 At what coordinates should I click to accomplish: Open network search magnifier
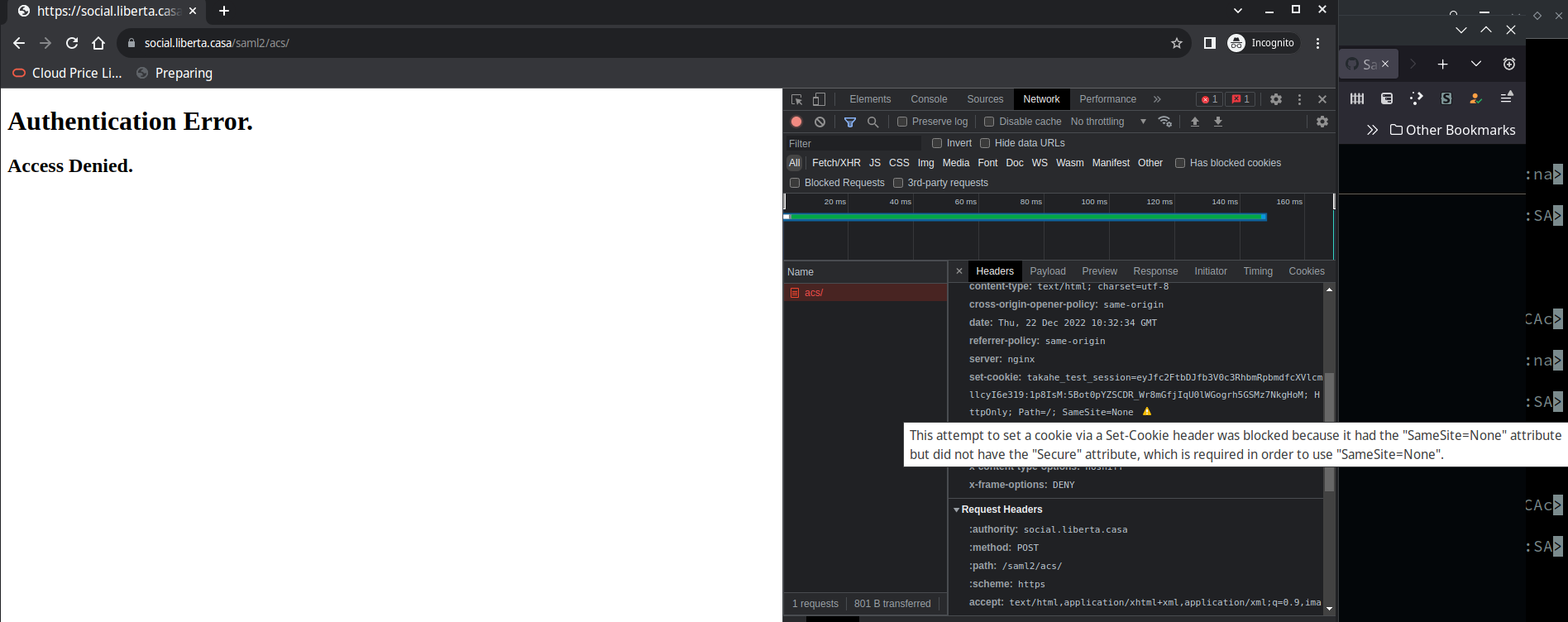tap(872, 122)
